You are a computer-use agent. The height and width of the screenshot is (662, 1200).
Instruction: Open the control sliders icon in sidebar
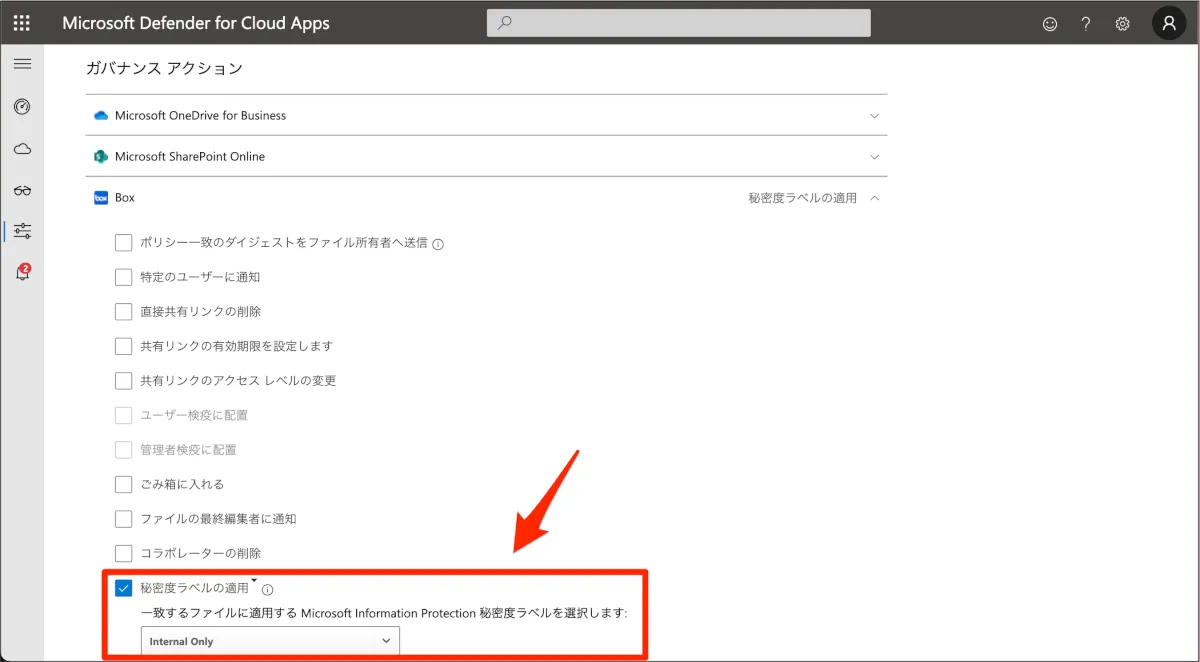pyautogui.click(x=22, y=231)
